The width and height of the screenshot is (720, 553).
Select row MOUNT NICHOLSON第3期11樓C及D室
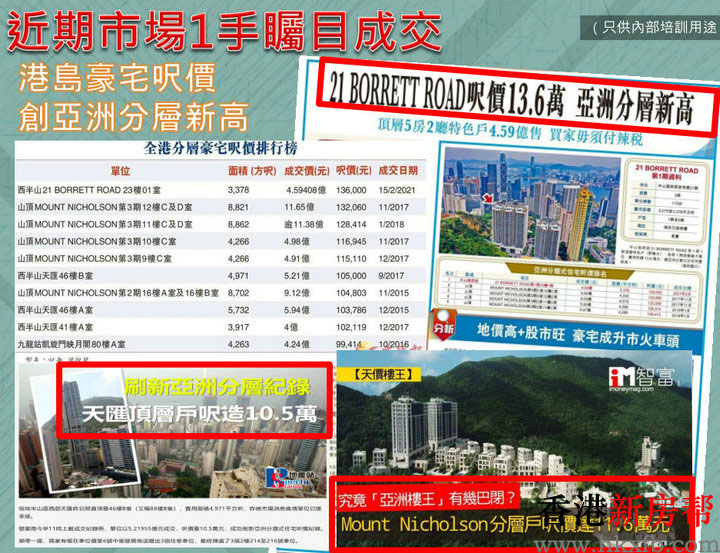[x=221, y=225]
